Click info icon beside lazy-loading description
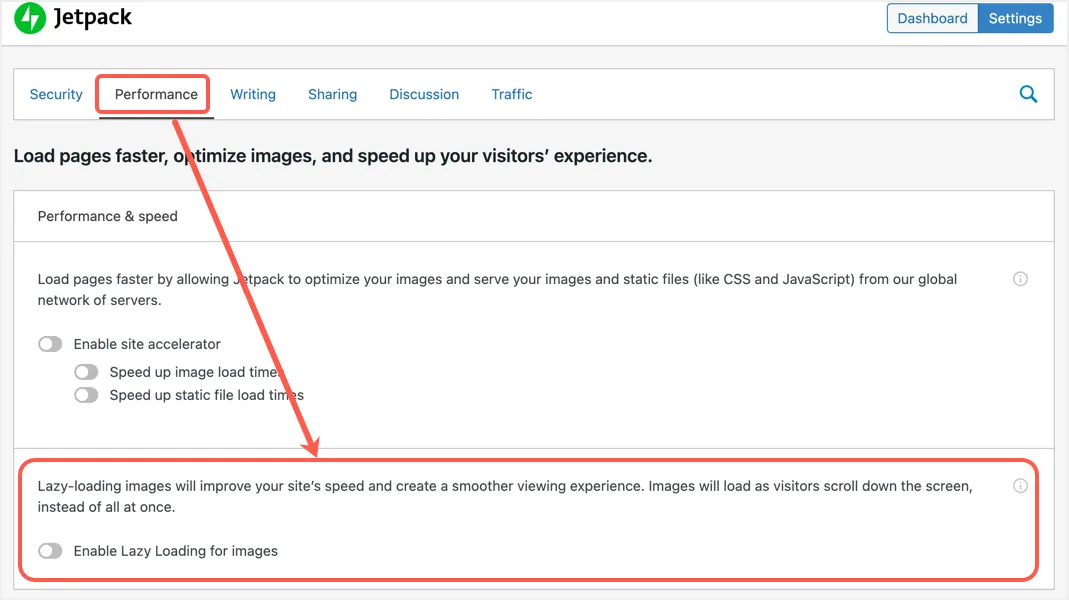Screen dimensions: 1069x600 1020,486
